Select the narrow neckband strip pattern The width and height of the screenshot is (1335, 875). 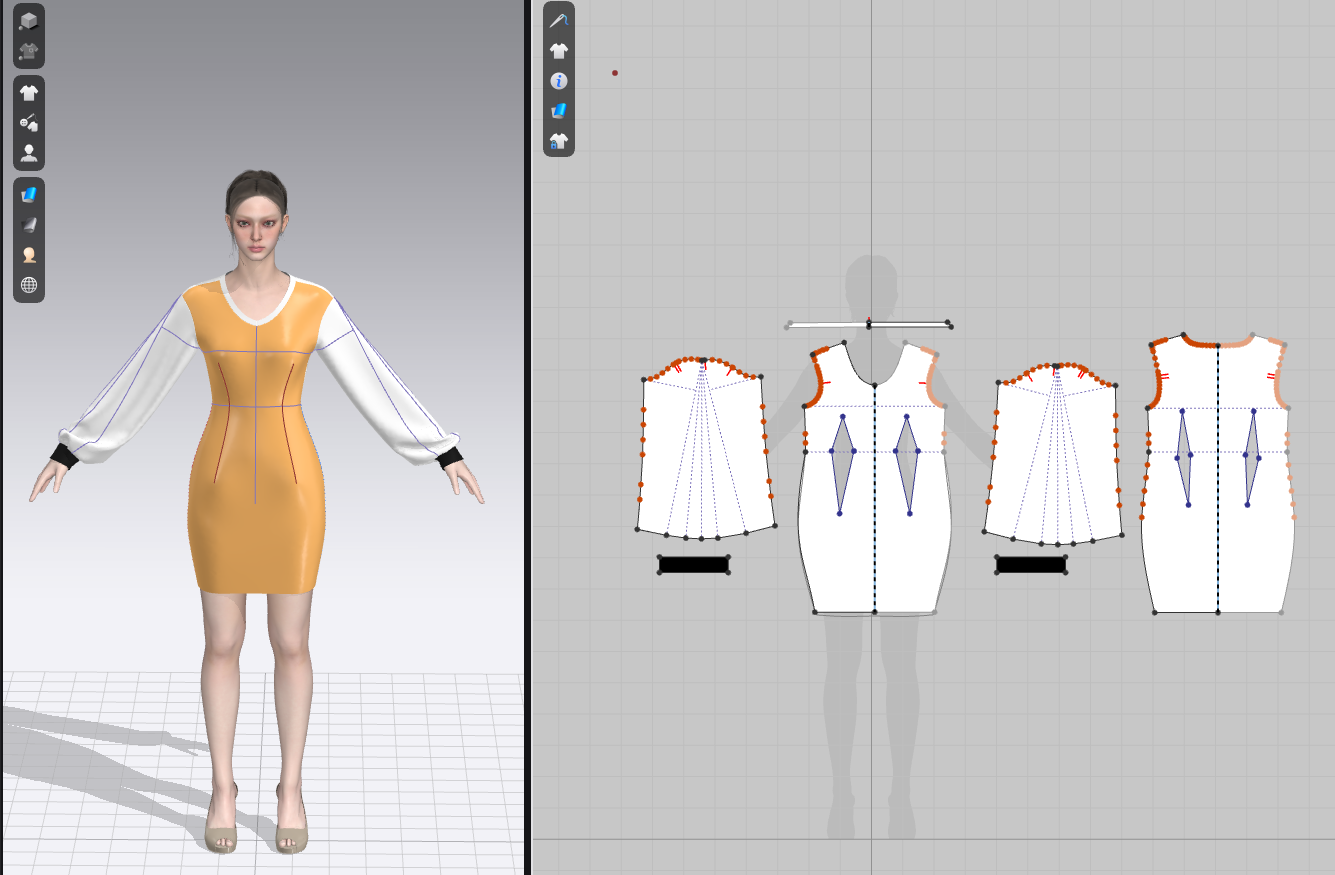[x=868, y=324]
